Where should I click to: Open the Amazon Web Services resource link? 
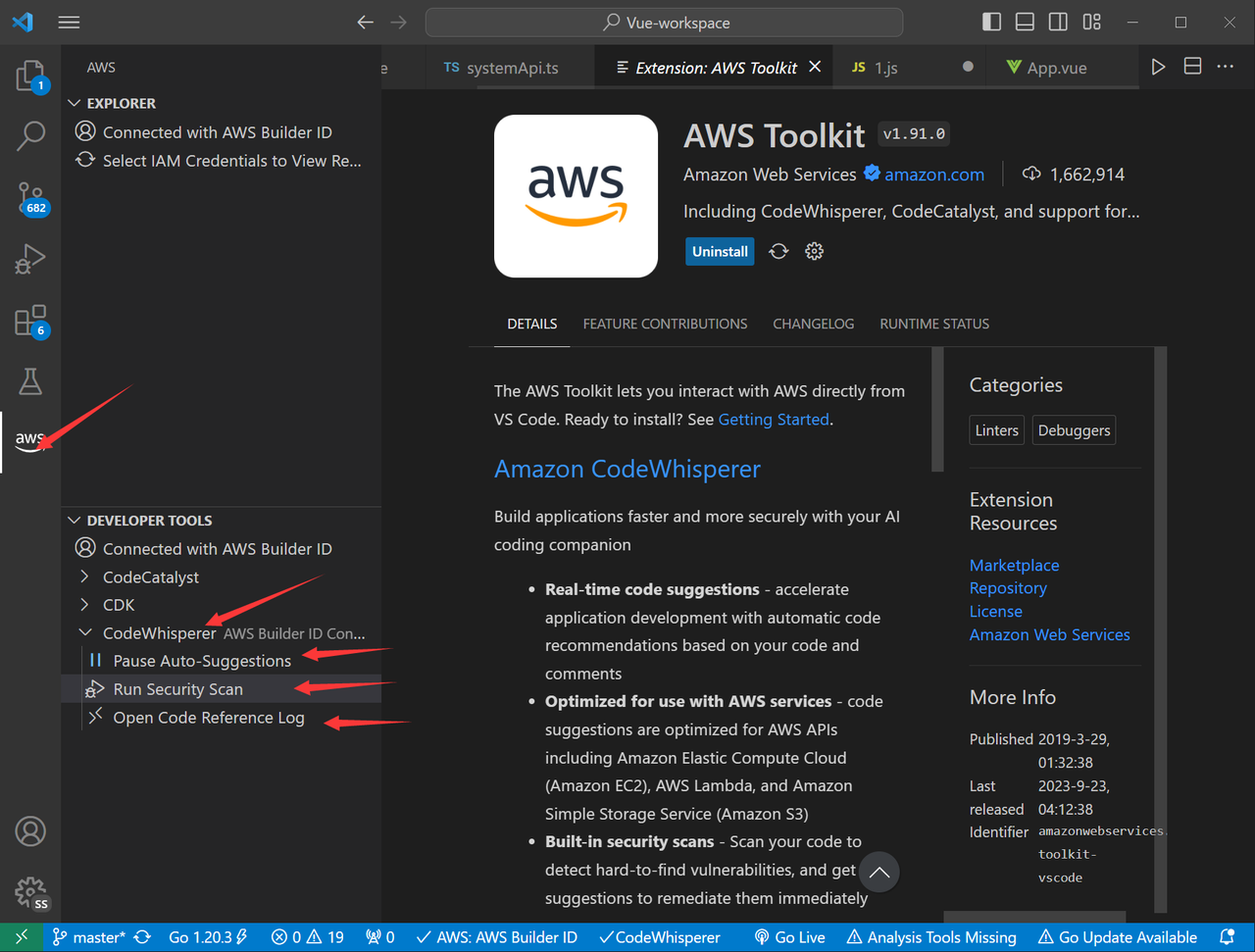coord(1049,634)
